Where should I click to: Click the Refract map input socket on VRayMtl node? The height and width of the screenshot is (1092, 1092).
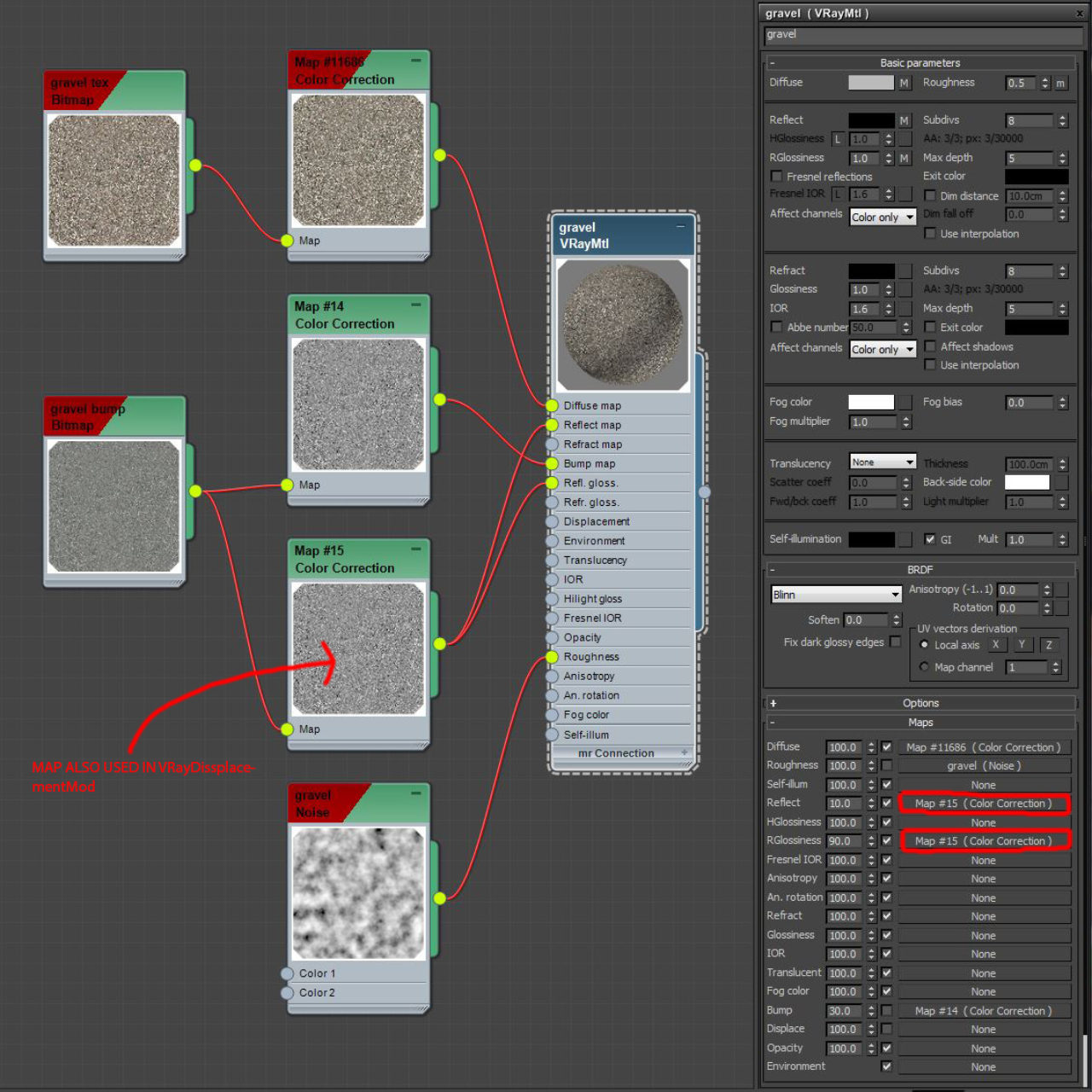coord(552,444)
